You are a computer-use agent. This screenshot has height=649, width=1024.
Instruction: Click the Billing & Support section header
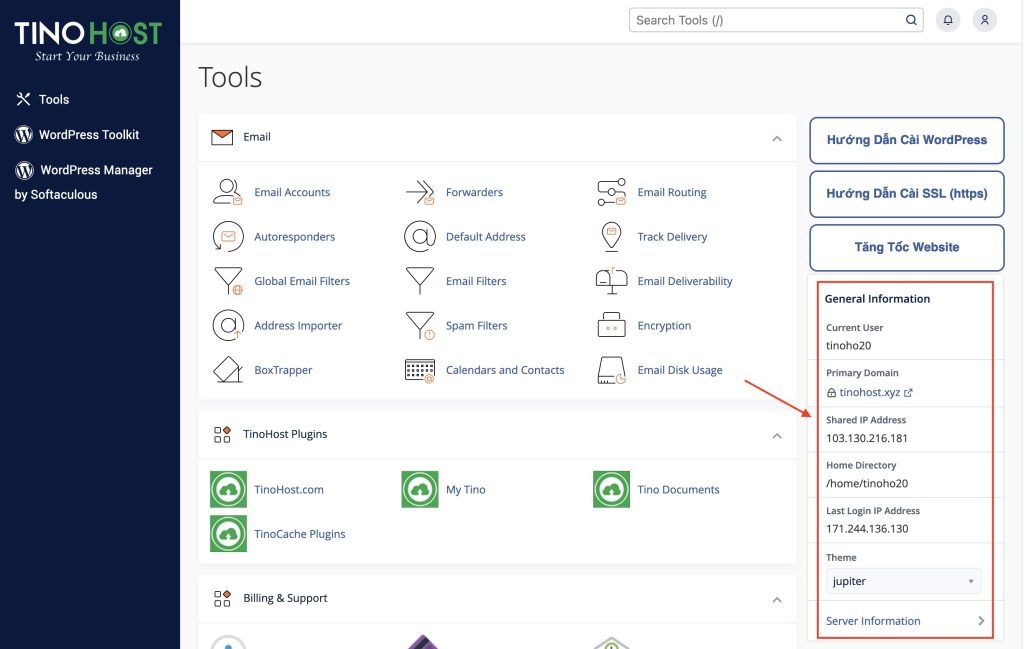[285, 598]
